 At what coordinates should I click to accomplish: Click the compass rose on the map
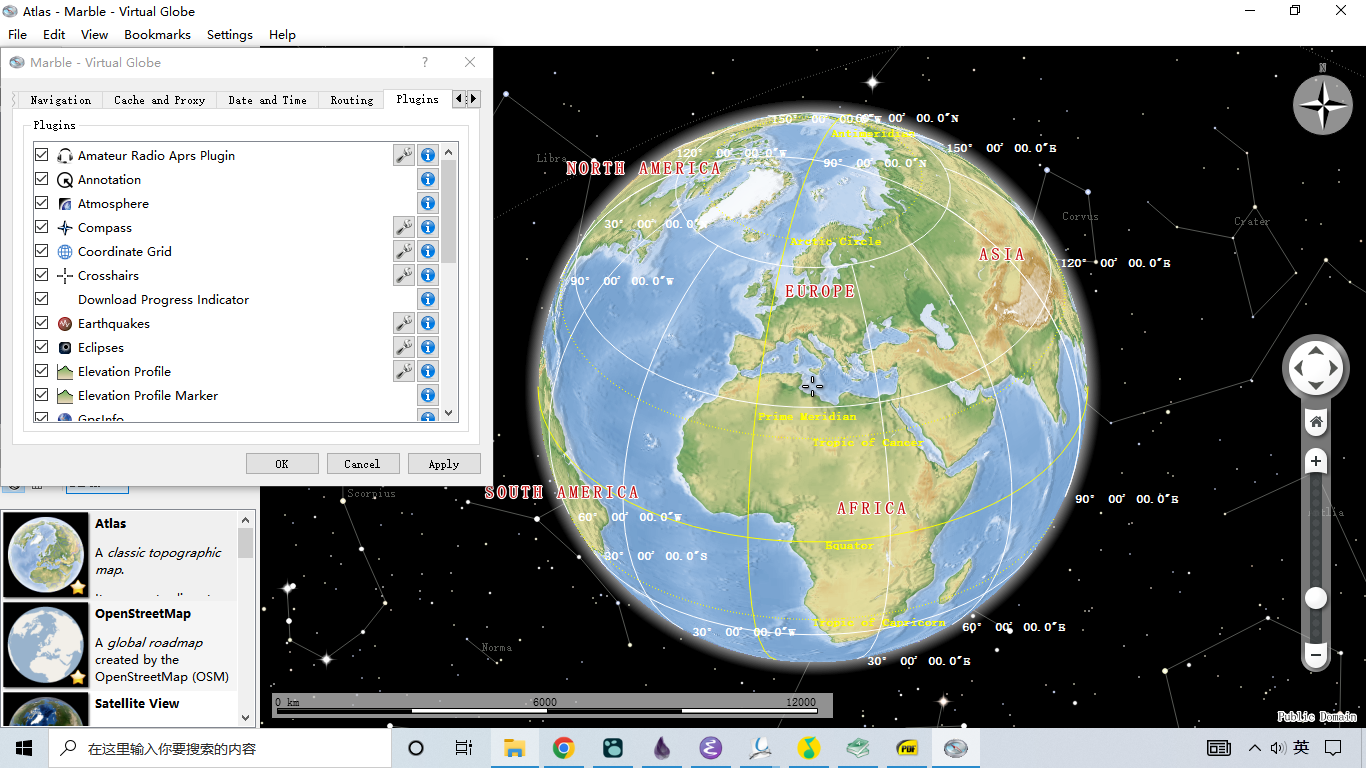coord(1322,104)
